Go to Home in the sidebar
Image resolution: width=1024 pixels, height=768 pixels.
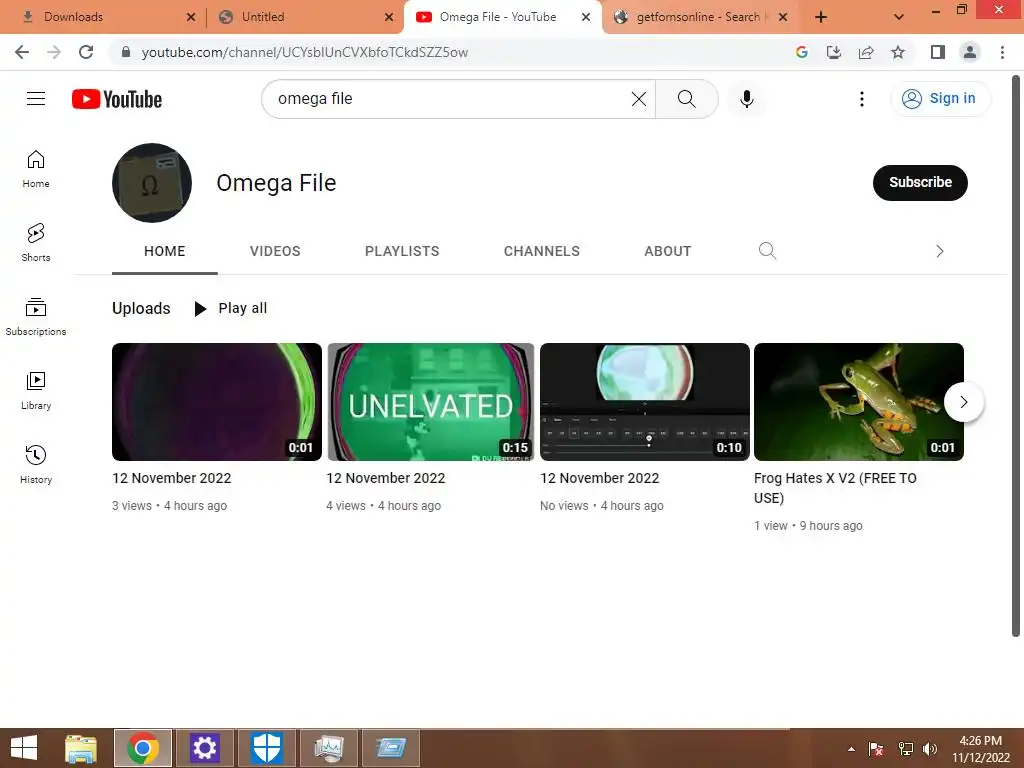tap(36, 169)
